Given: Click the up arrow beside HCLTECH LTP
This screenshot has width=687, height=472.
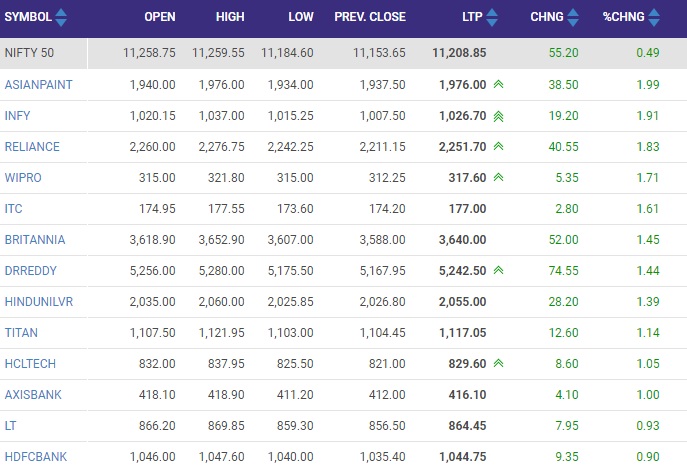Looking at the screenshot, I should click(x=498, y=363).
